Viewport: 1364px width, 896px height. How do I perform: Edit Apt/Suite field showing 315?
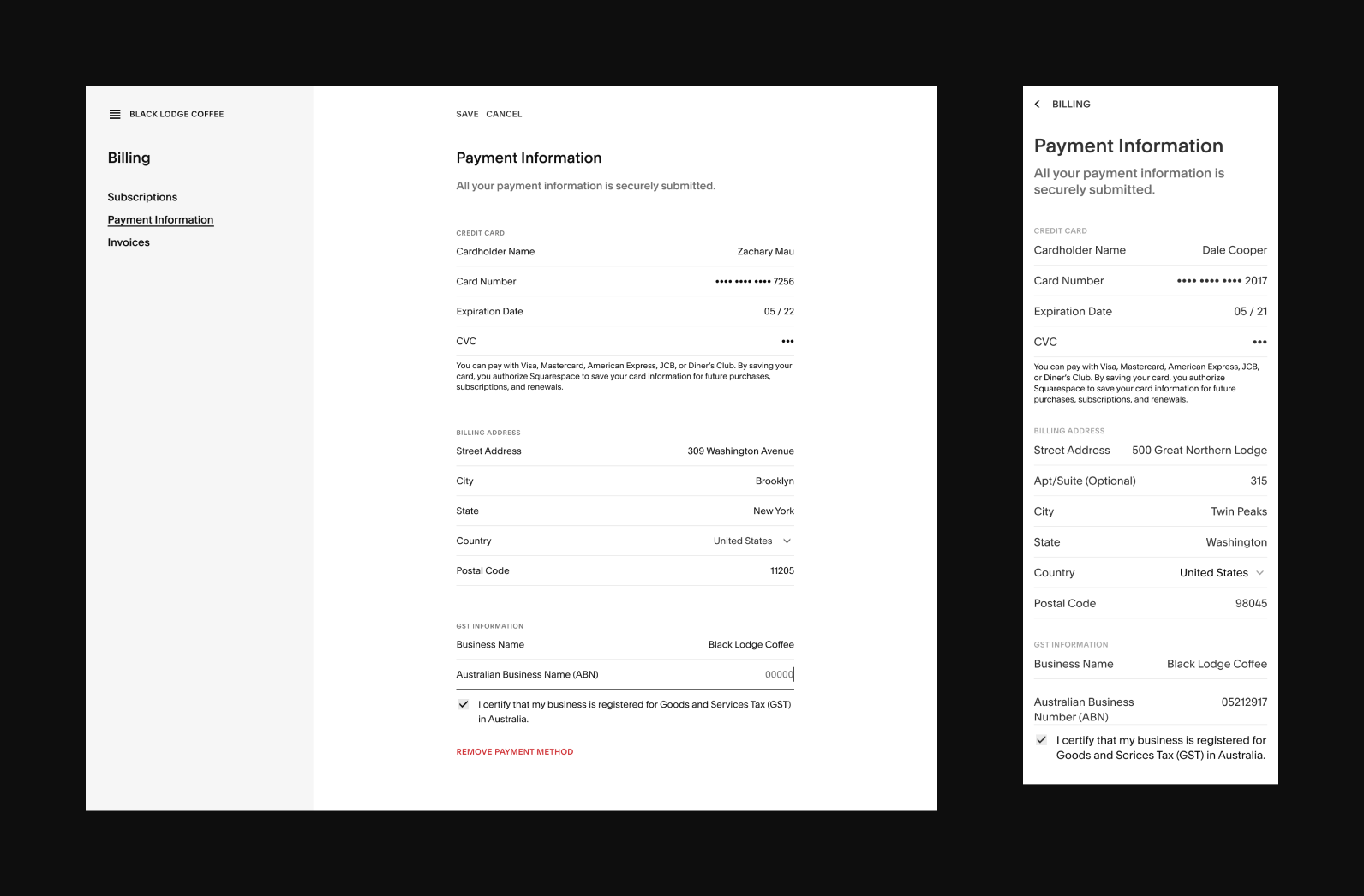[x=1151, y=481]
